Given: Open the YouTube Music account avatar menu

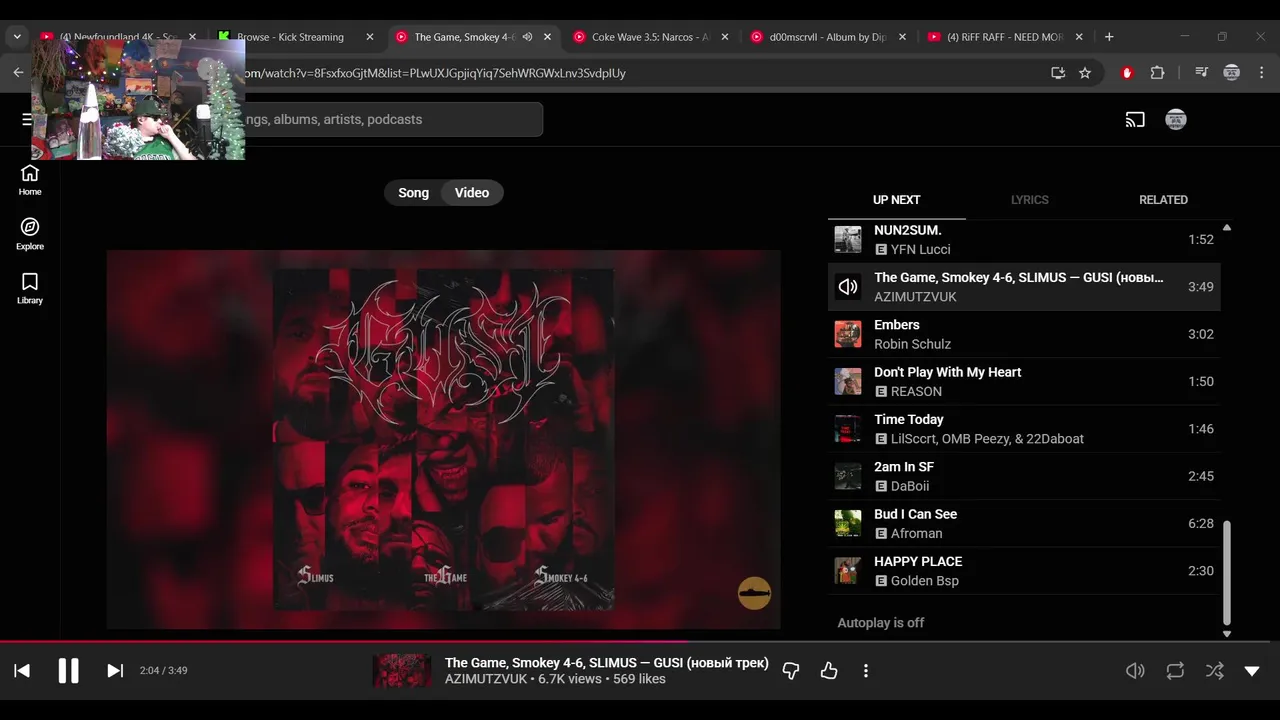Looking at the screenshot, I should [x=1176, y=120].
